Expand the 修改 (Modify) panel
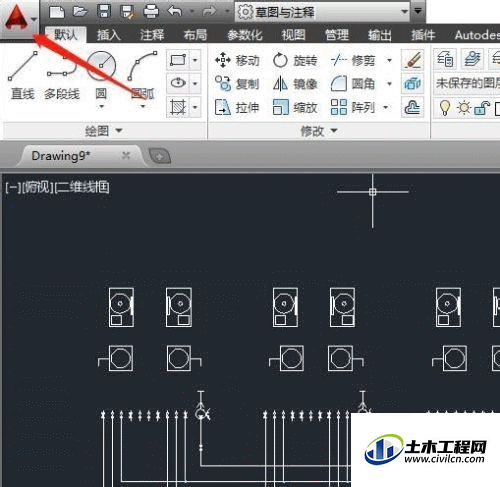Viewport: 500px width, 487px height. tap(319, 131)
